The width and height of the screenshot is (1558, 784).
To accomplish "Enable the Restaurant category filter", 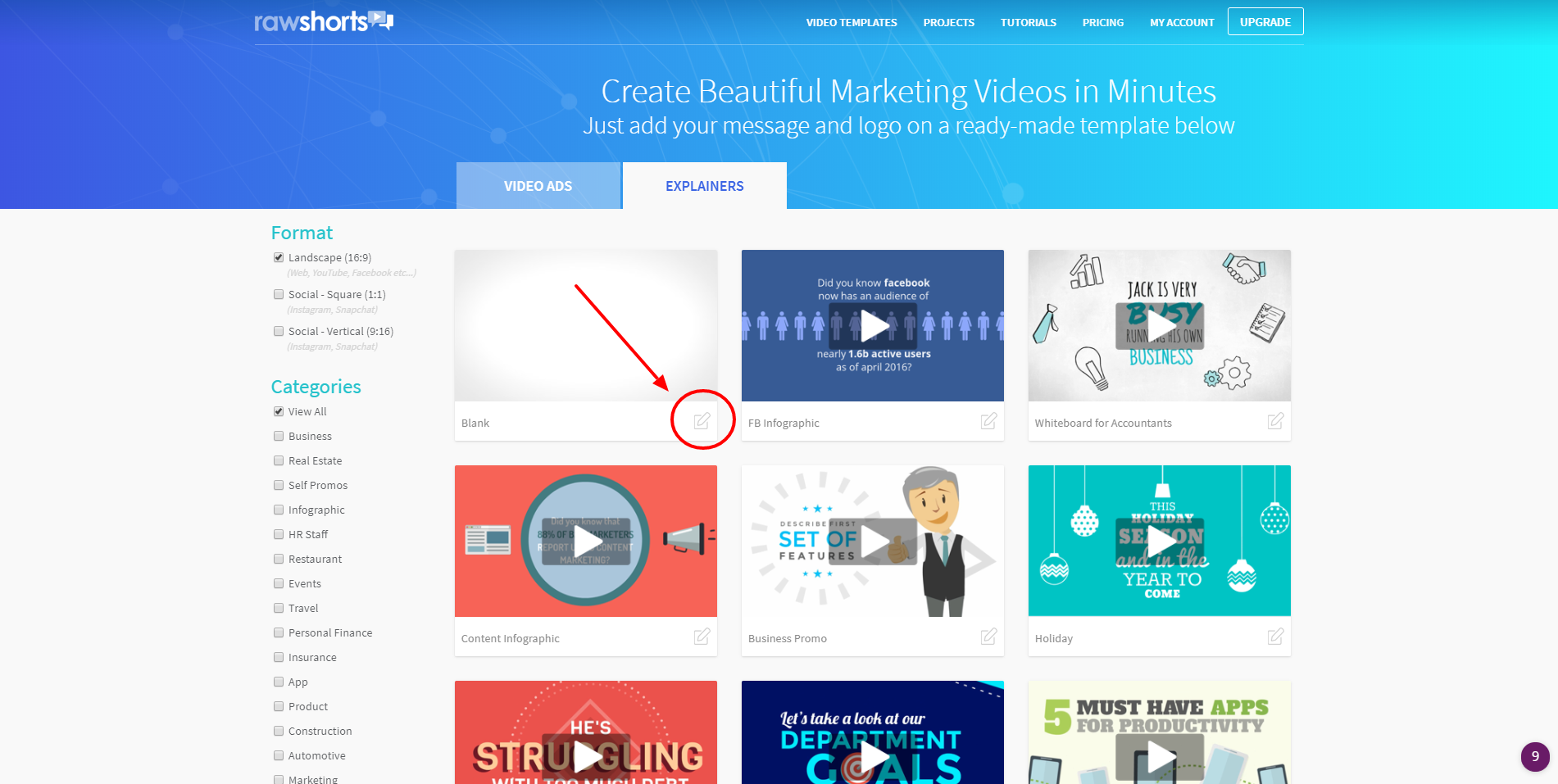I will (279, 559).
